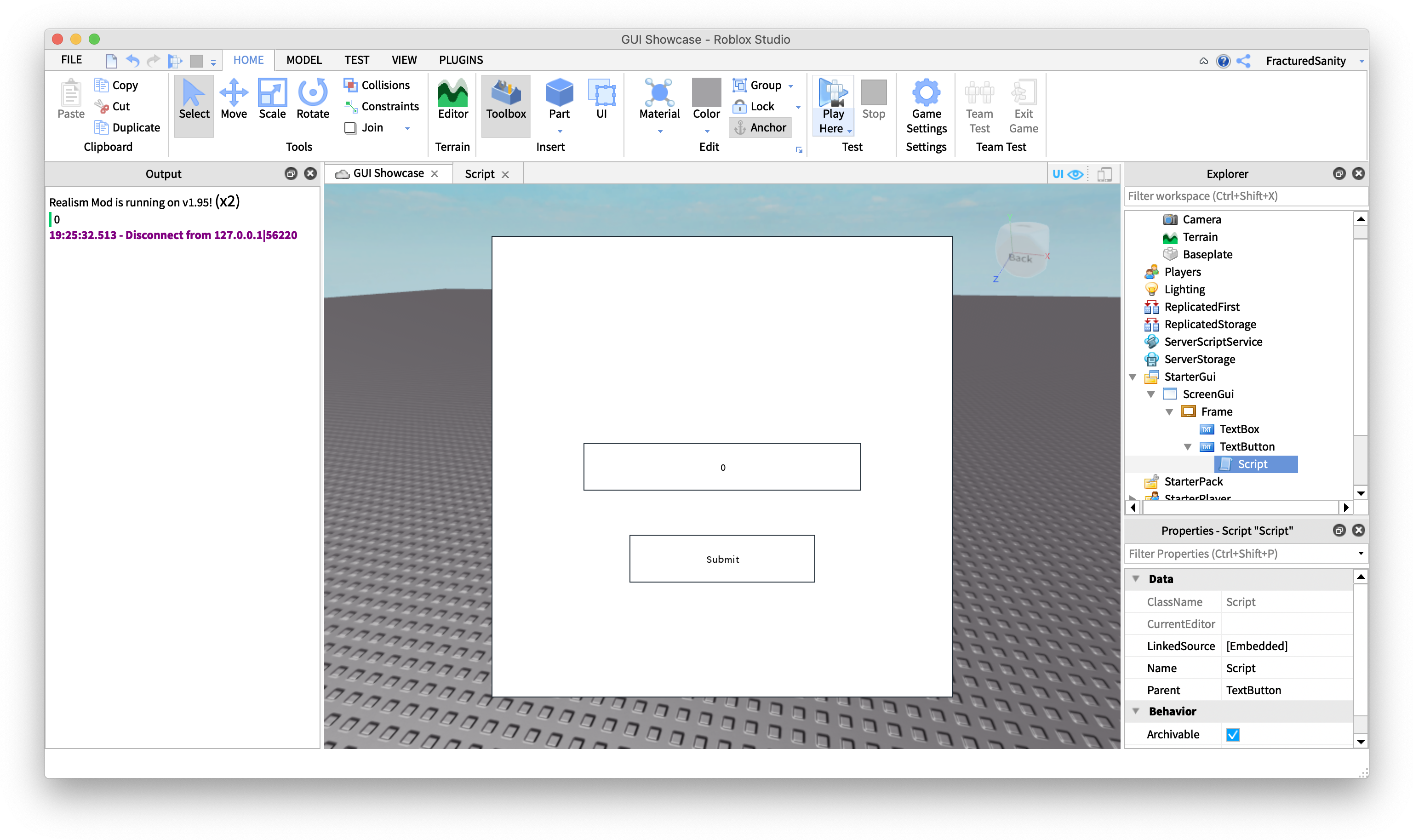Switch to the MODEL ribbon tab
The image size is (1413, 840).
tap(303, 59)
